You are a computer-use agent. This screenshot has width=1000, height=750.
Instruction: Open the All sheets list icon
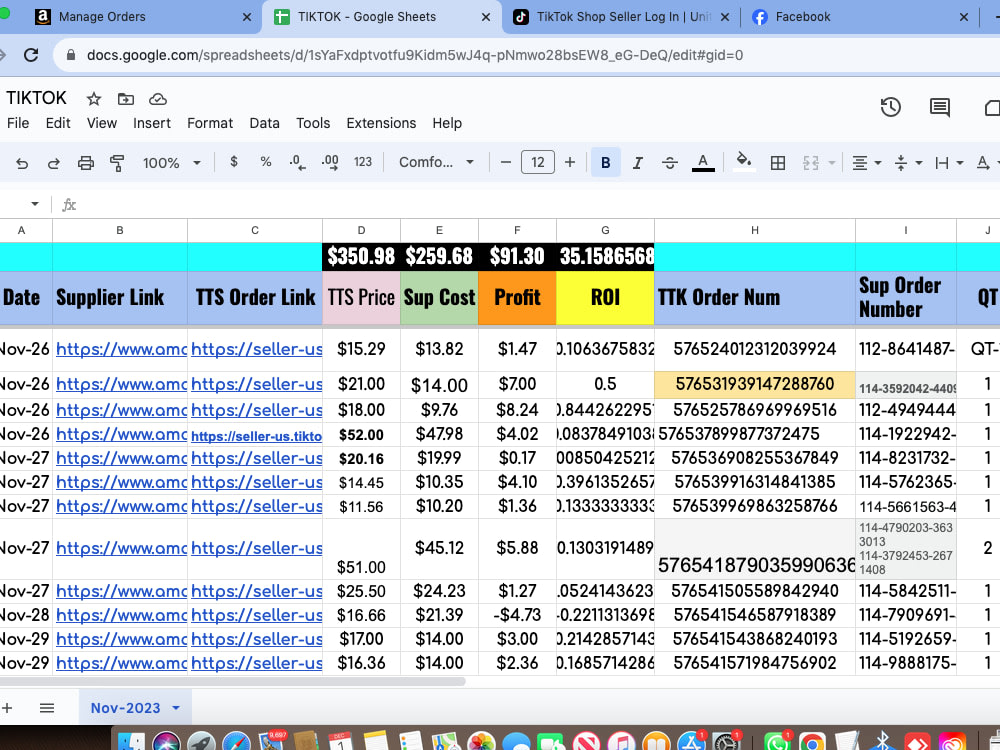tap(47, 708)
